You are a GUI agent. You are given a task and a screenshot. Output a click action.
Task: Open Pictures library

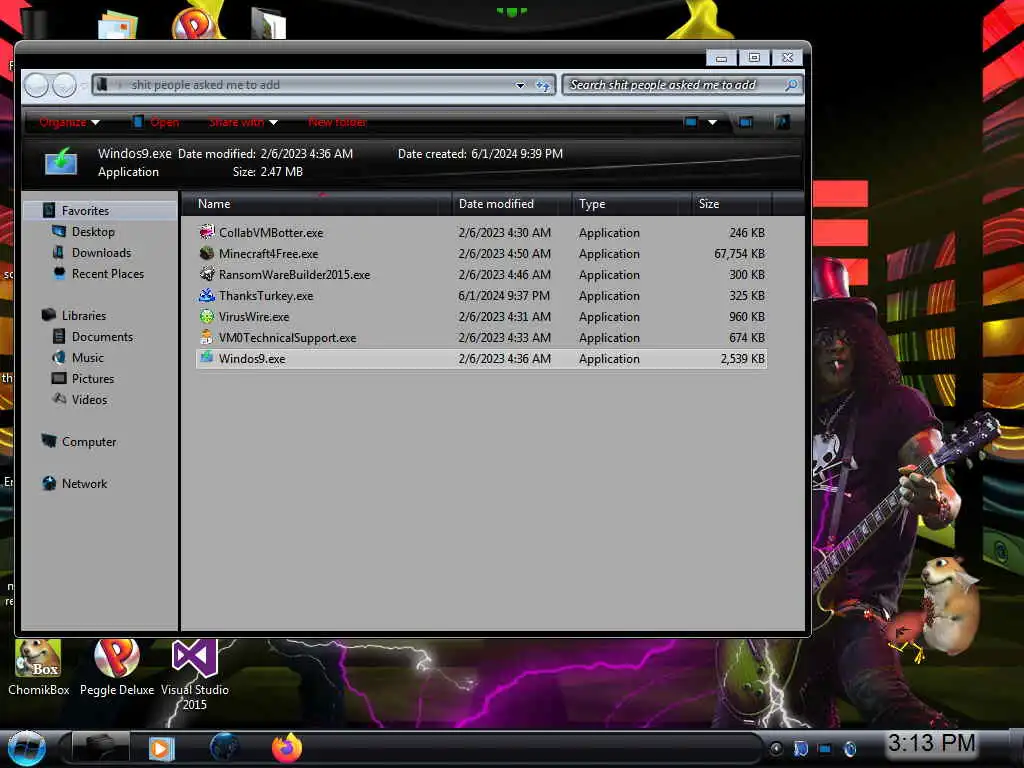[x=93, y=378]
